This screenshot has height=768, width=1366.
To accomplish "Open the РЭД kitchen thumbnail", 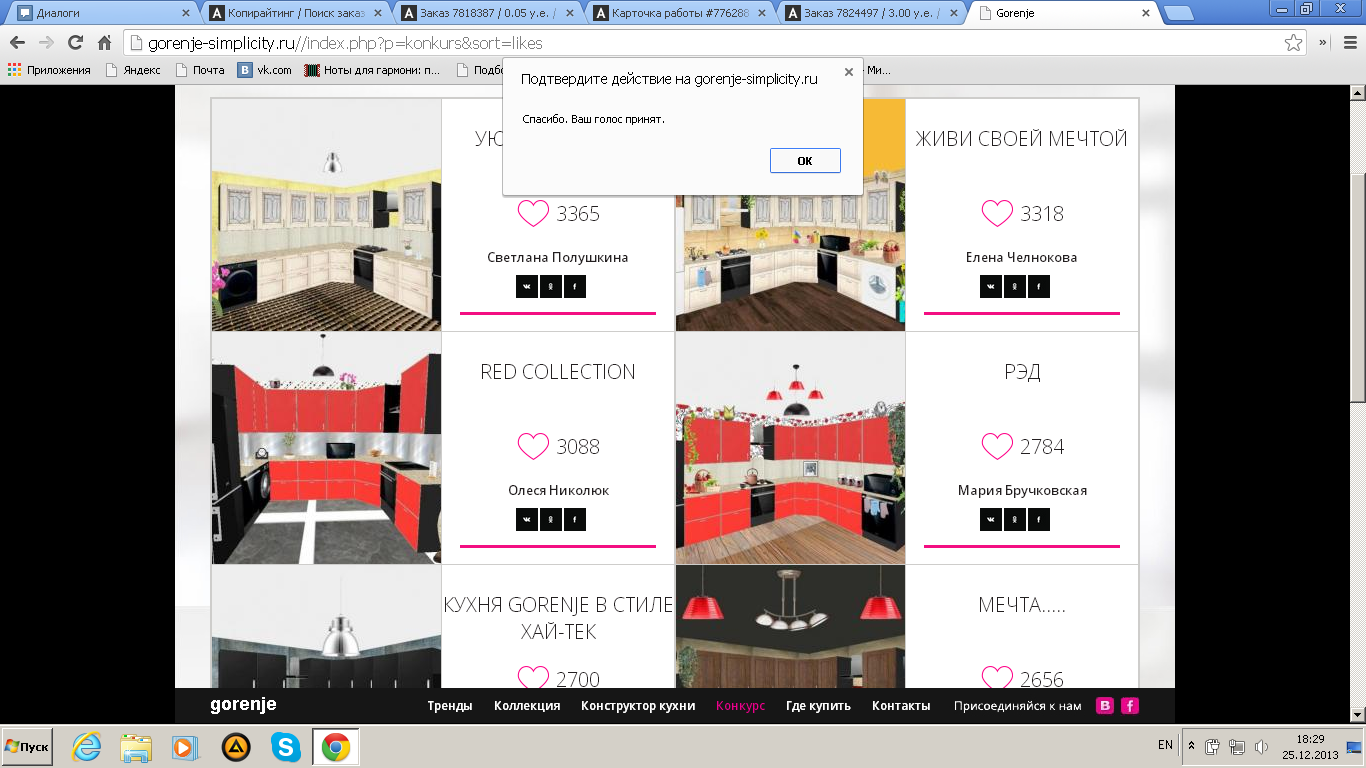I will [x=790, y=448].
